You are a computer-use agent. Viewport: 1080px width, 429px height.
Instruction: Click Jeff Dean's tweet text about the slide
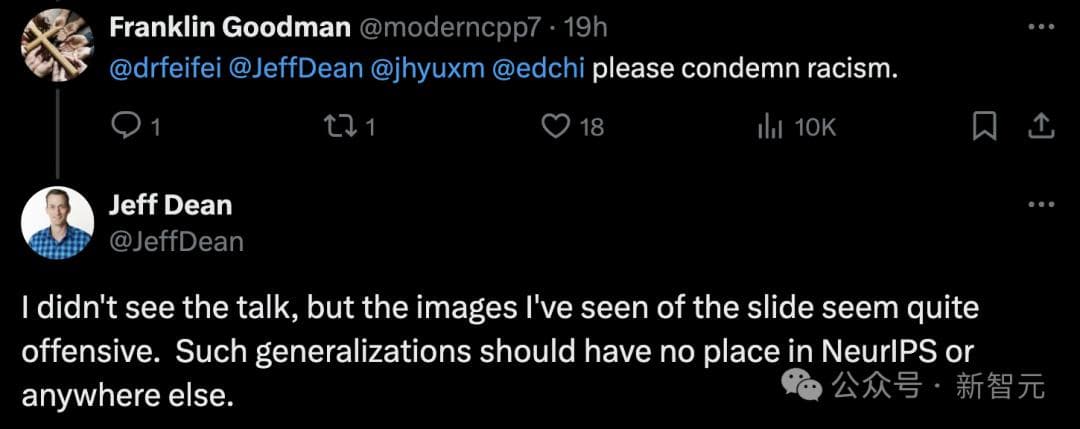498,352
